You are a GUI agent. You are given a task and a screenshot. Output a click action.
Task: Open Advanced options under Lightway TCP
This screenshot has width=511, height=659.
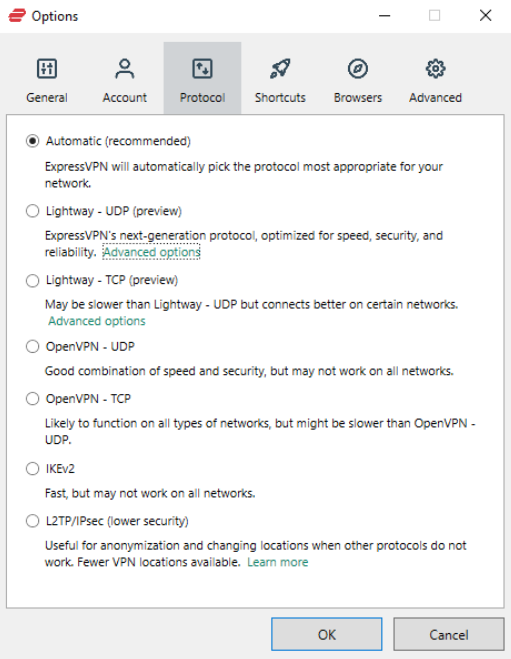click(97, 321)
